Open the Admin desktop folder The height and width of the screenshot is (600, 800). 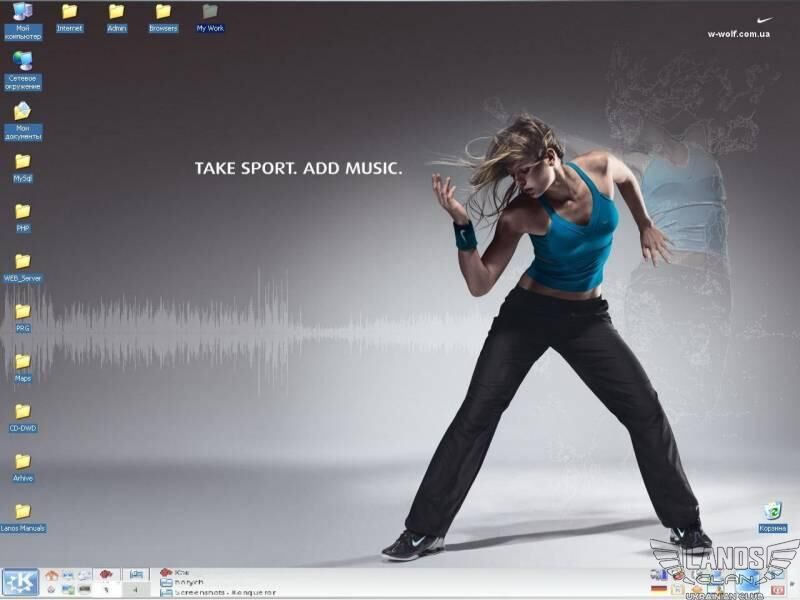pos(117,12)
